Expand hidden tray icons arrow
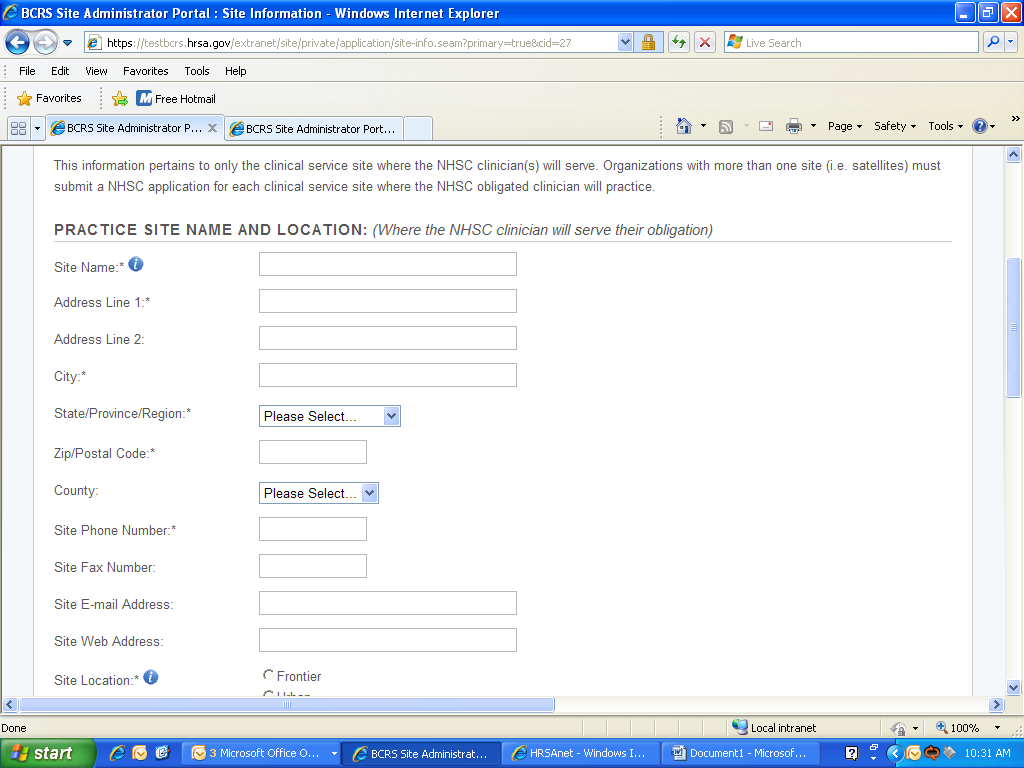 point(895,754)
